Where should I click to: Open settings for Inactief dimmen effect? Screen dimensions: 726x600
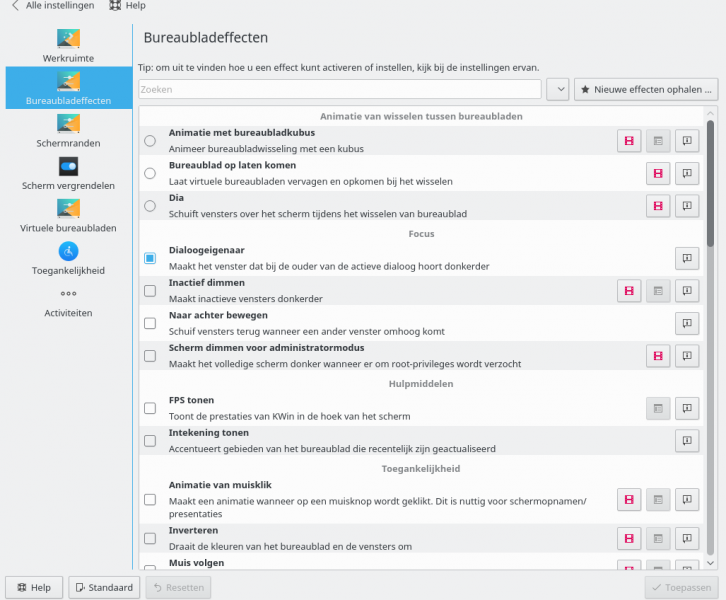click(658, 290)
